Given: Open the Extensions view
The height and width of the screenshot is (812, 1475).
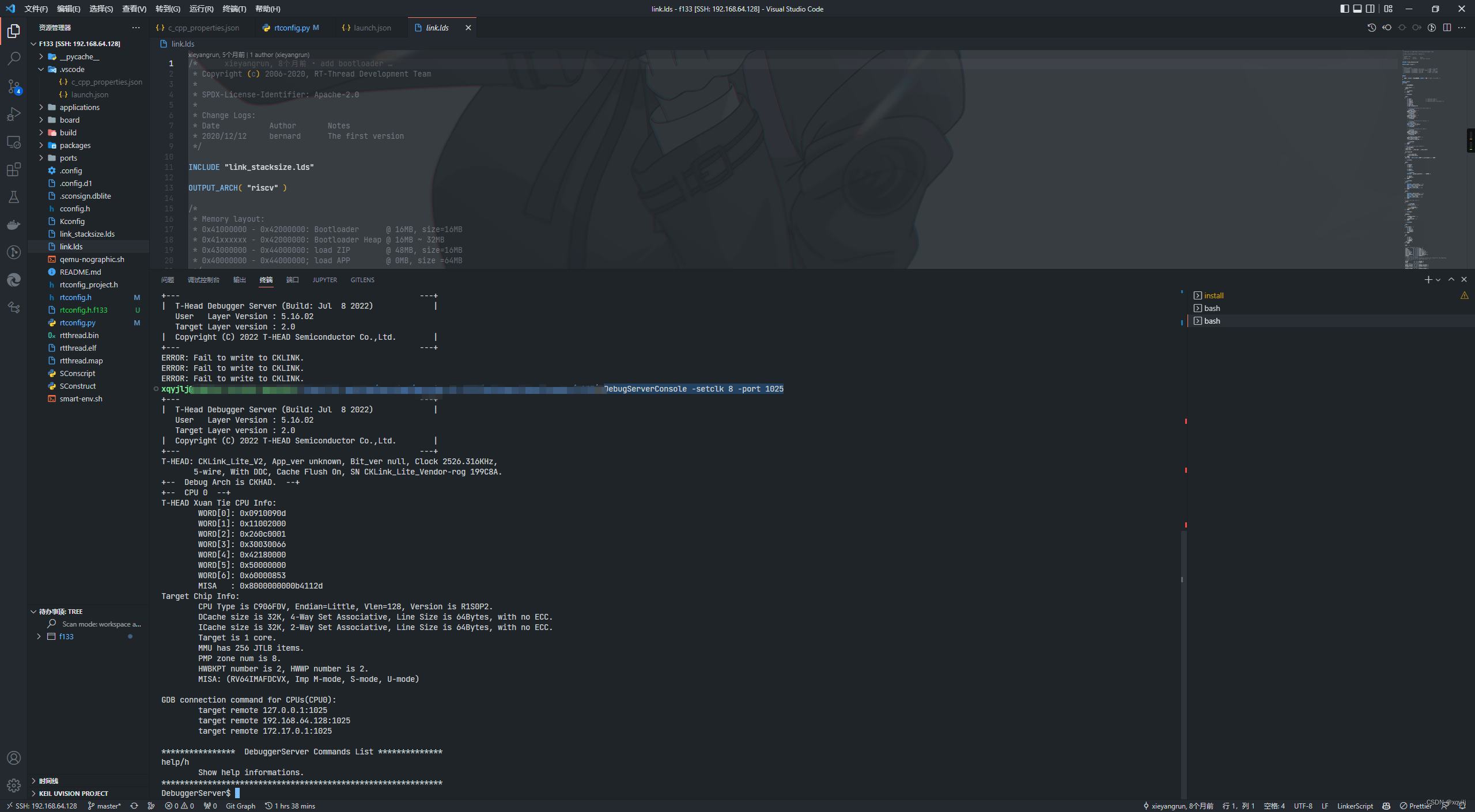Looking at the screenshot, I should point(14,169).
